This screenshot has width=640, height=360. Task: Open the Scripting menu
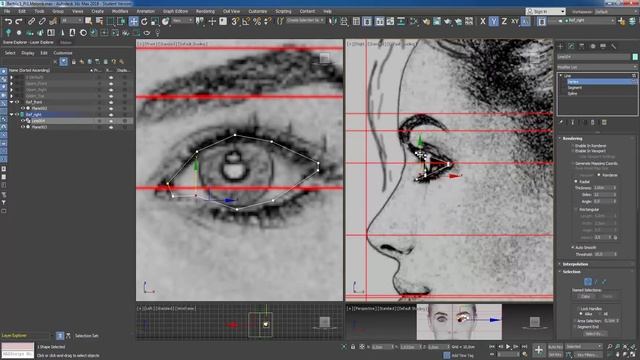tap(283, 11)
